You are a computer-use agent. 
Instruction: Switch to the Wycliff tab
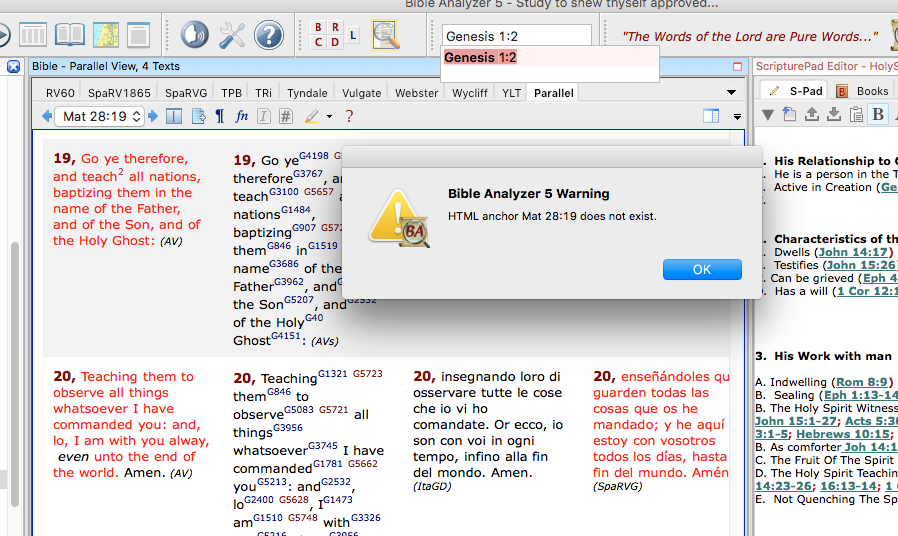pyautogui.click(x=470, y=93)
